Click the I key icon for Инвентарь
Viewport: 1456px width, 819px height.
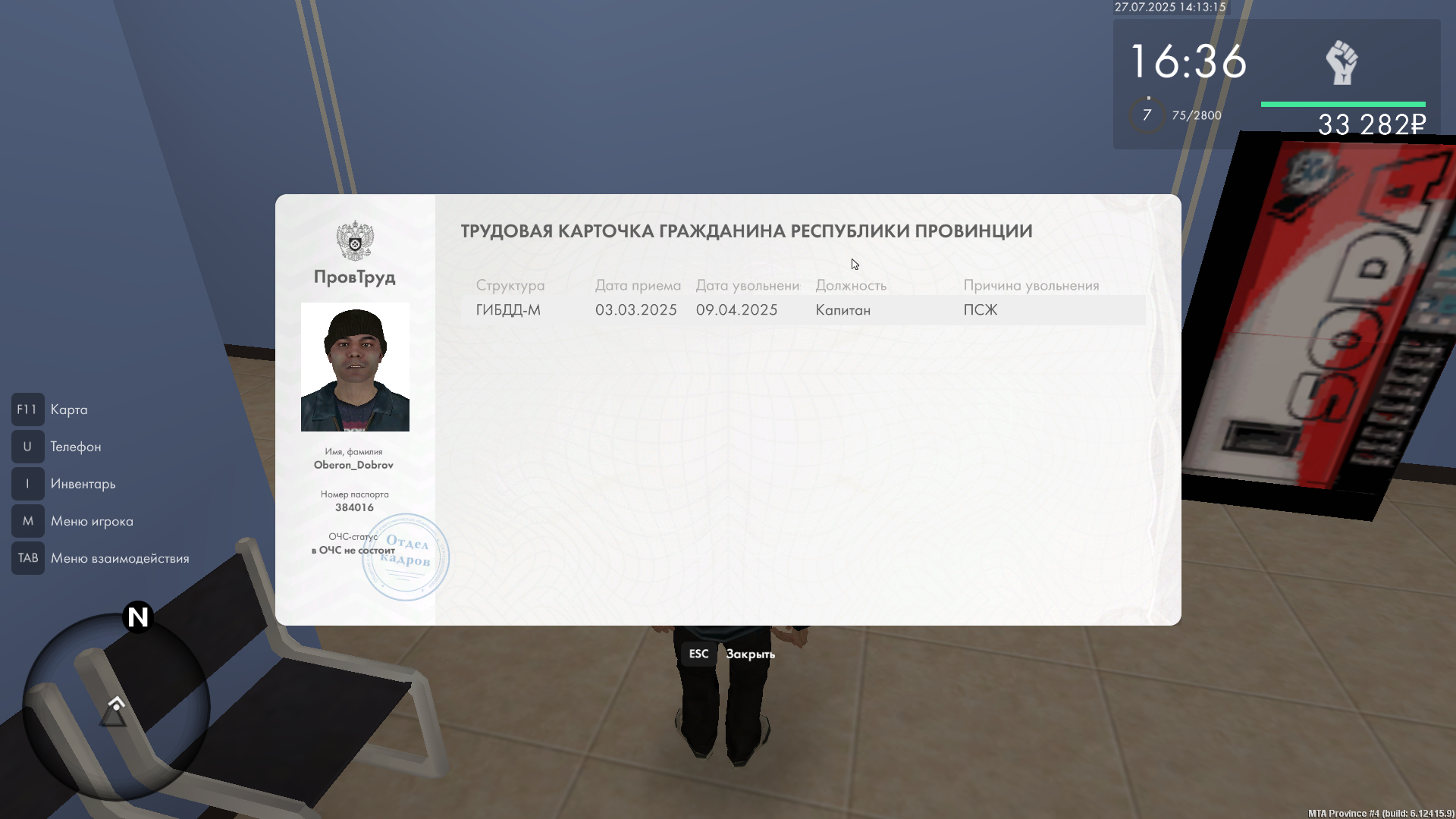(27, 484)
